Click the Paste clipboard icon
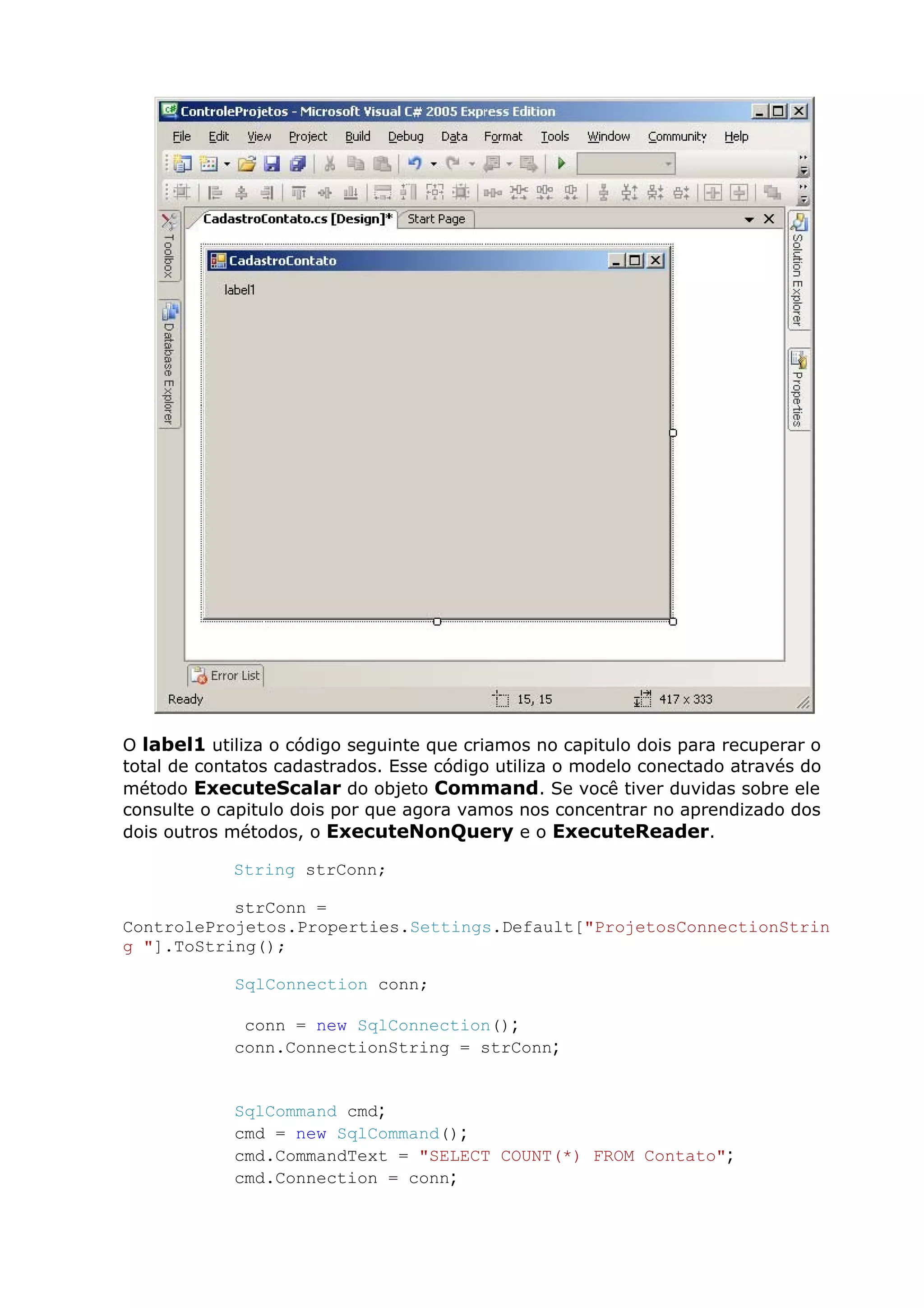Viewport: 924px width, 1308px height. pos(382,164)
